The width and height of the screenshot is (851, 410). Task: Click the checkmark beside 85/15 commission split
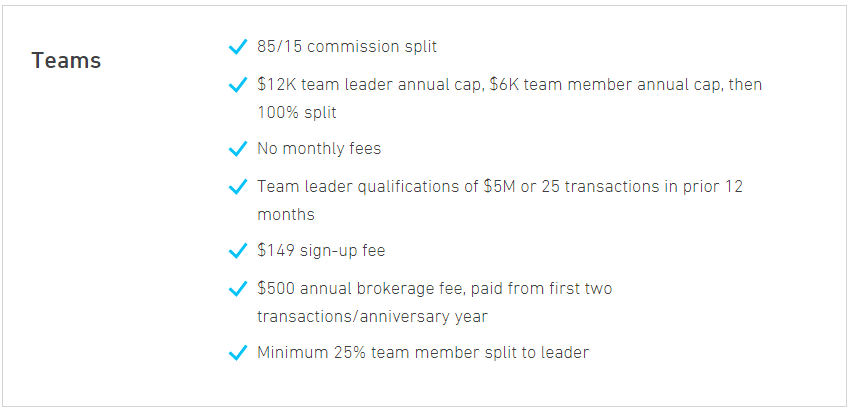pos(238,47)
